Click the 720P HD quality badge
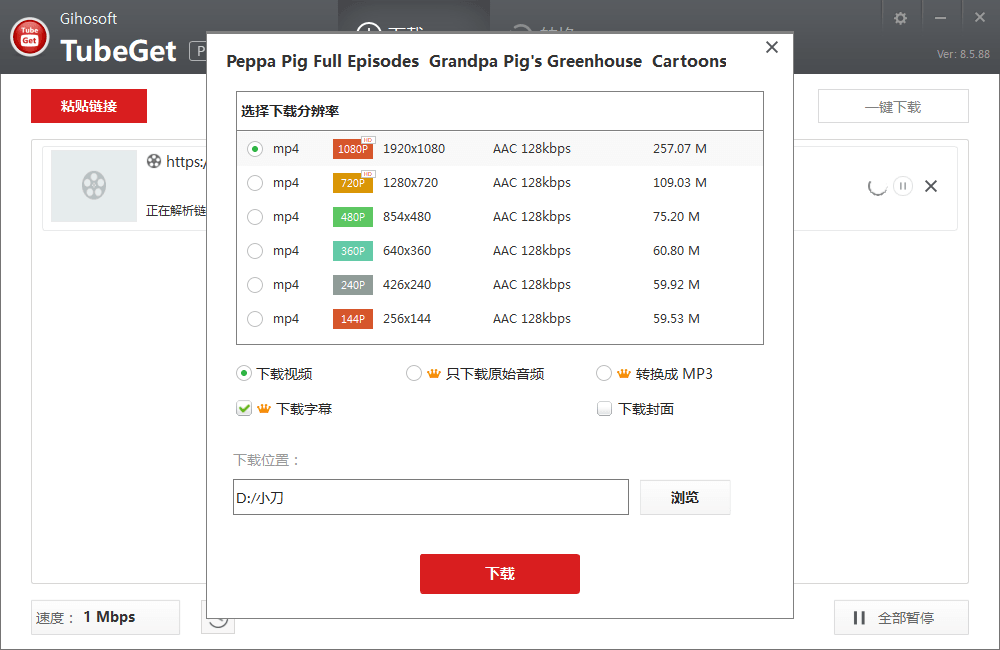This screenshot has height=650, width=1000. pyautogui.click(x=353, y=183)
